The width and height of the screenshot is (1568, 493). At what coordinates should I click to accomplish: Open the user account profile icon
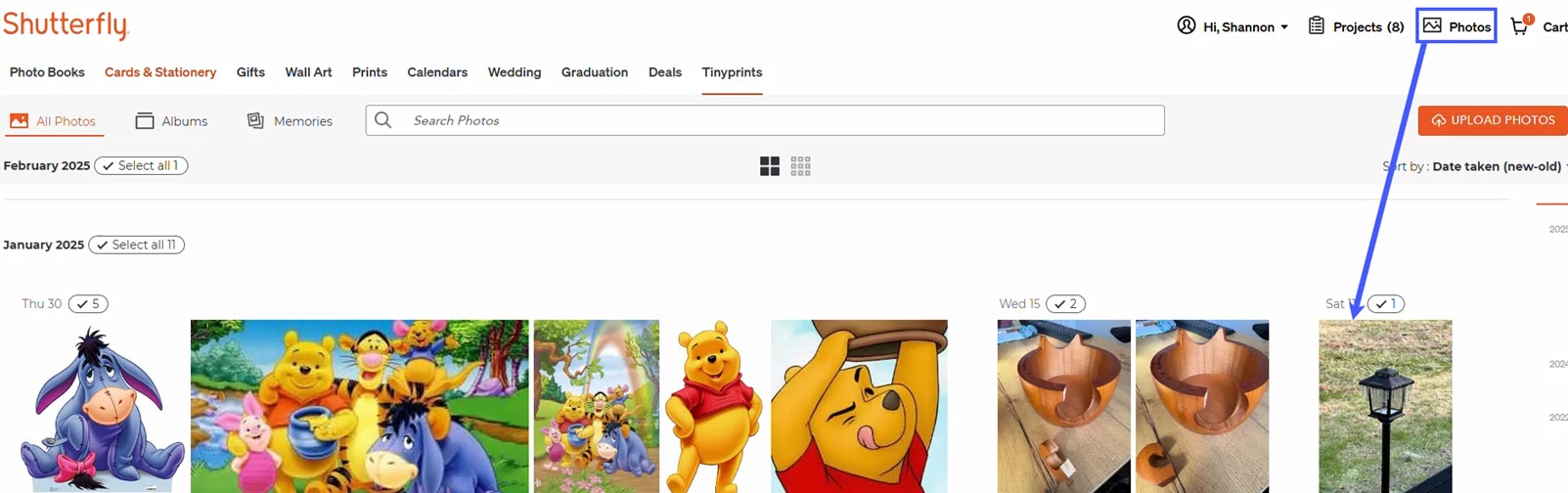[1186, 25]
